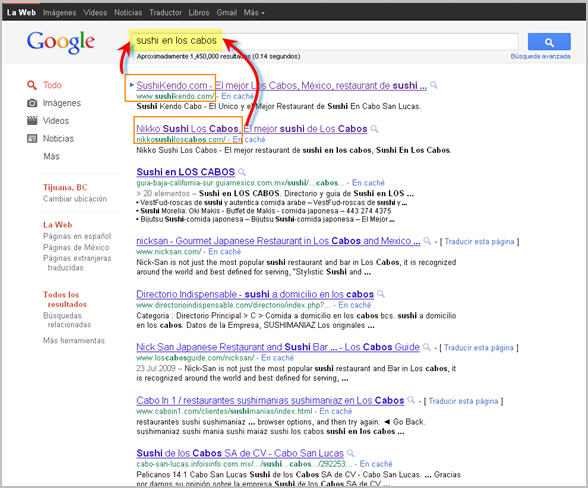
Task: Preview Sushi de los Cabos SA magnifier
Action: (350, 453)
